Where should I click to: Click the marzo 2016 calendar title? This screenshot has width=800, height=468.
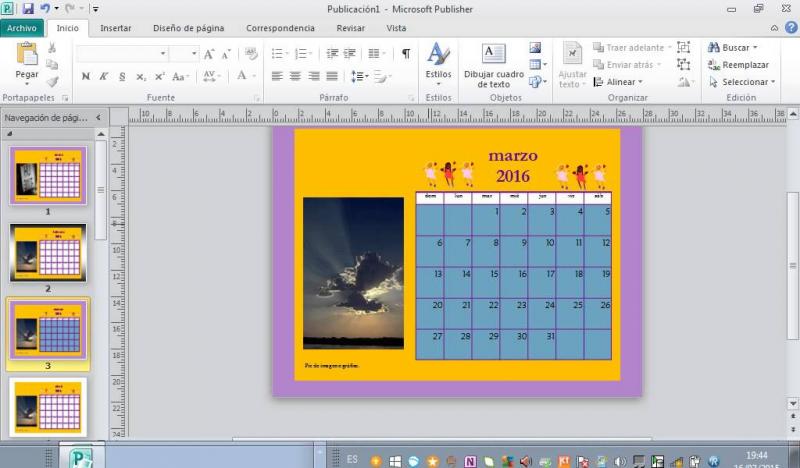(x=513, y=166)
